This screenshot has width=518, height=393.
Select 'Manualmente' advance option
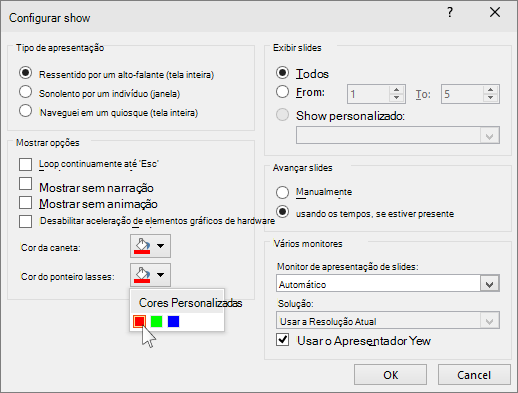(282, 192)
